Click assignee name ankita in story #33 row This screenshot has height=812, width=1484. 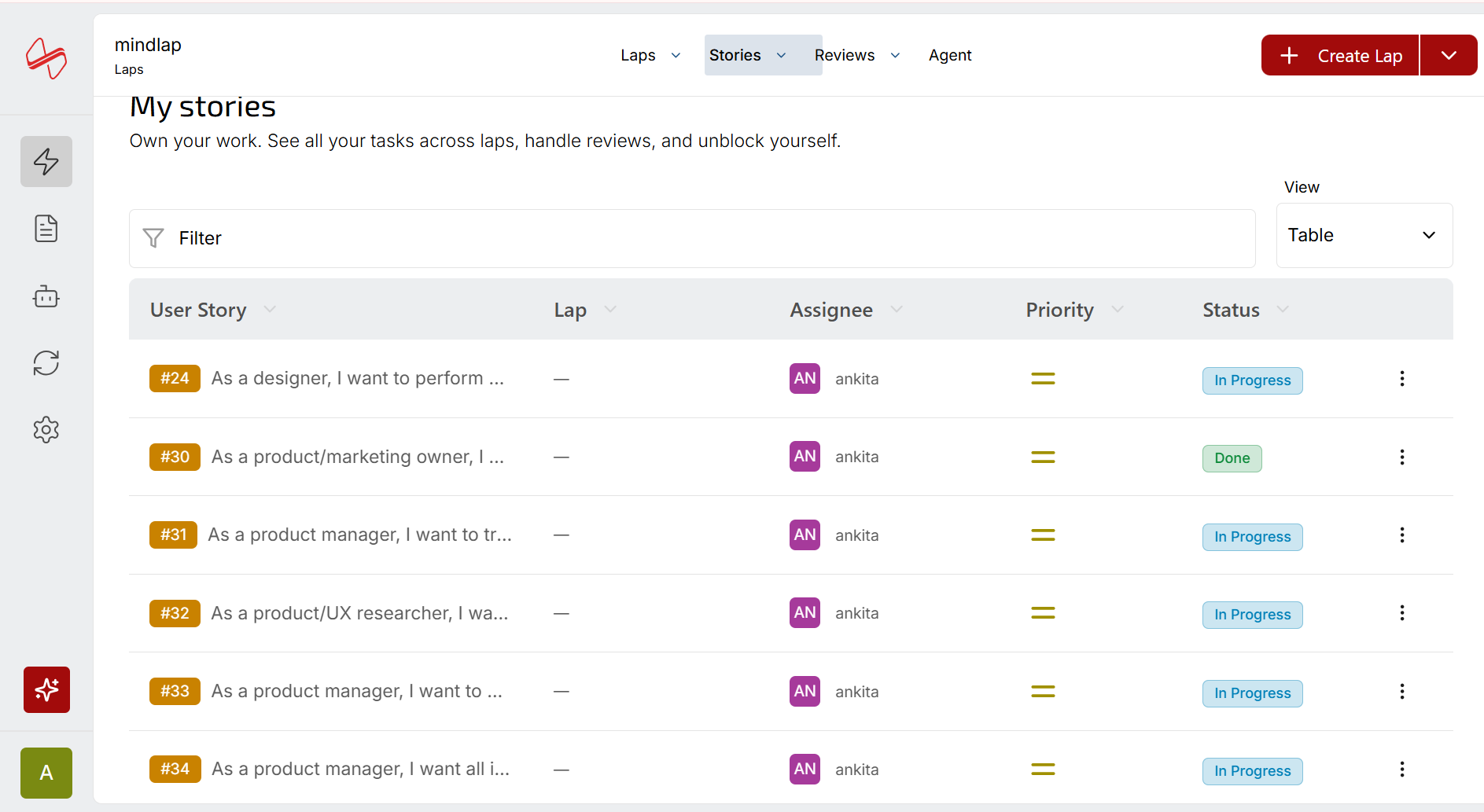click(x=856, y=692)
